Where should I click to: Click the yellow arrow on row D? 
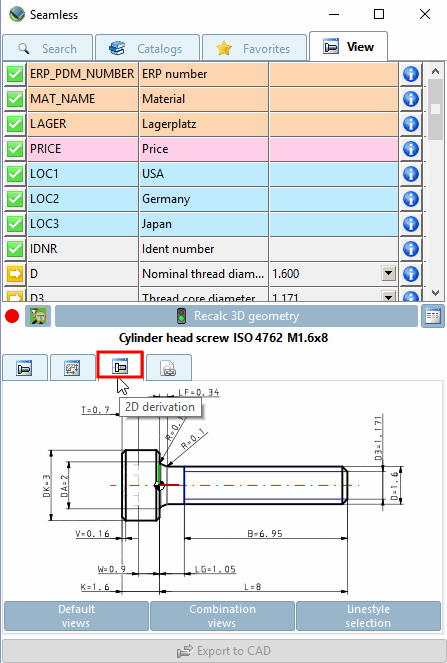tap(15, 274)
